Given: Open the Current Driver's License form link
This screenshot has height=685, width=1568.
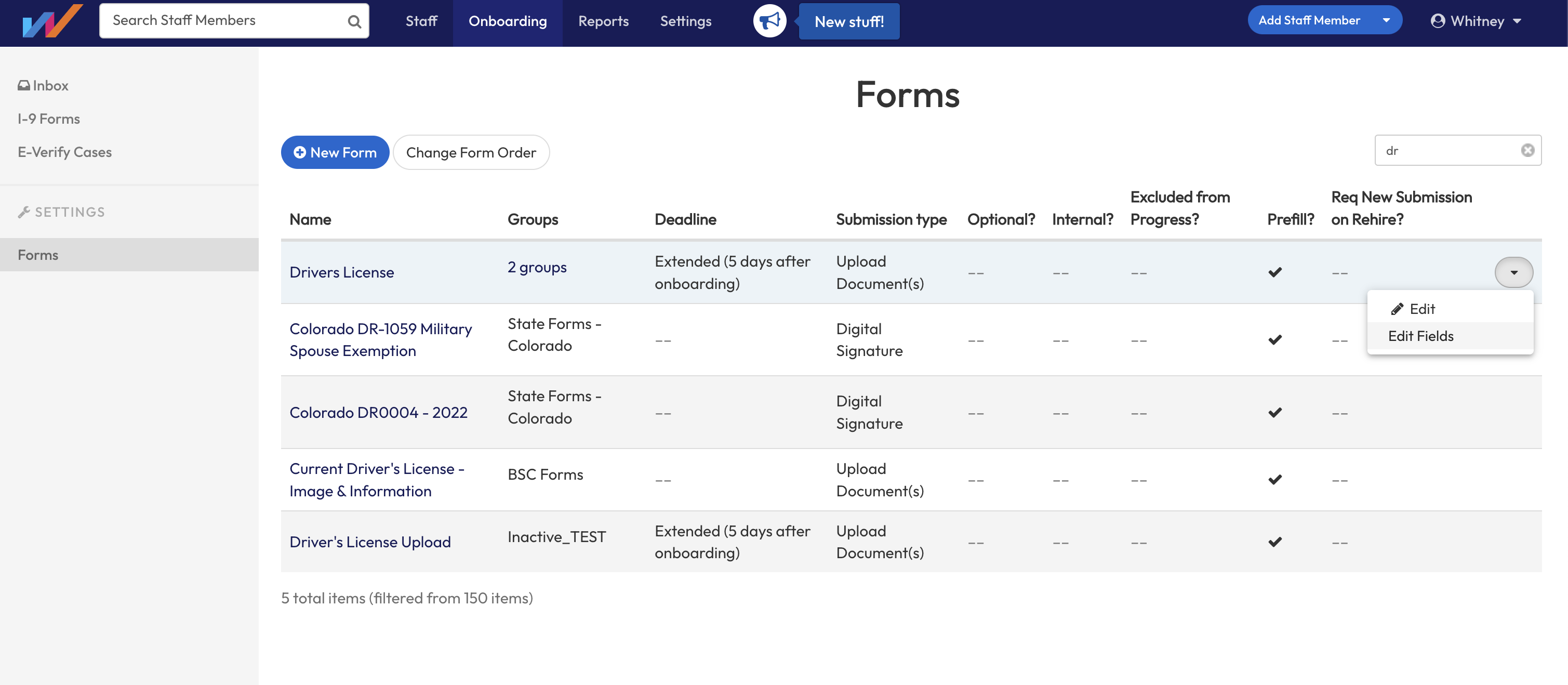Looking at the screenshot, I should [377, 479].
